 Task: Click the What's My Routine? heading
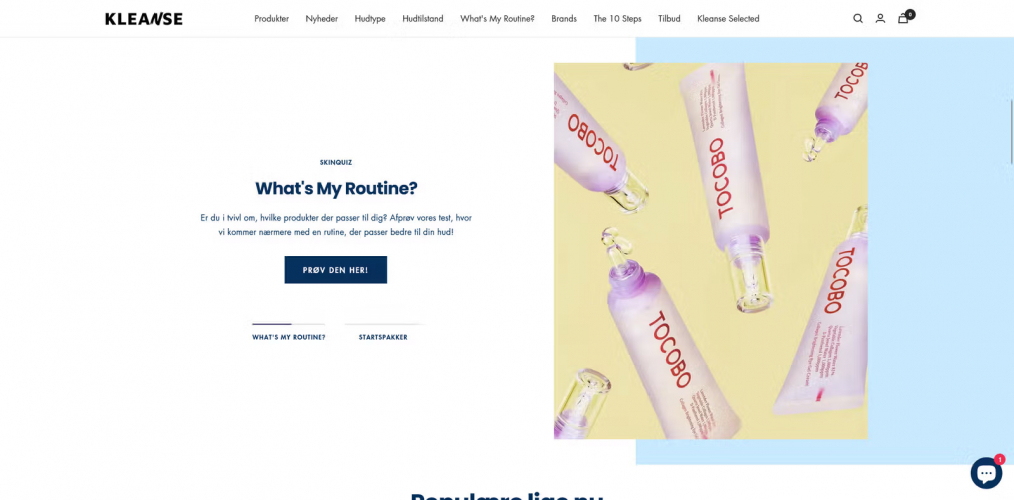pyautogui.click(x=336, y=188)
